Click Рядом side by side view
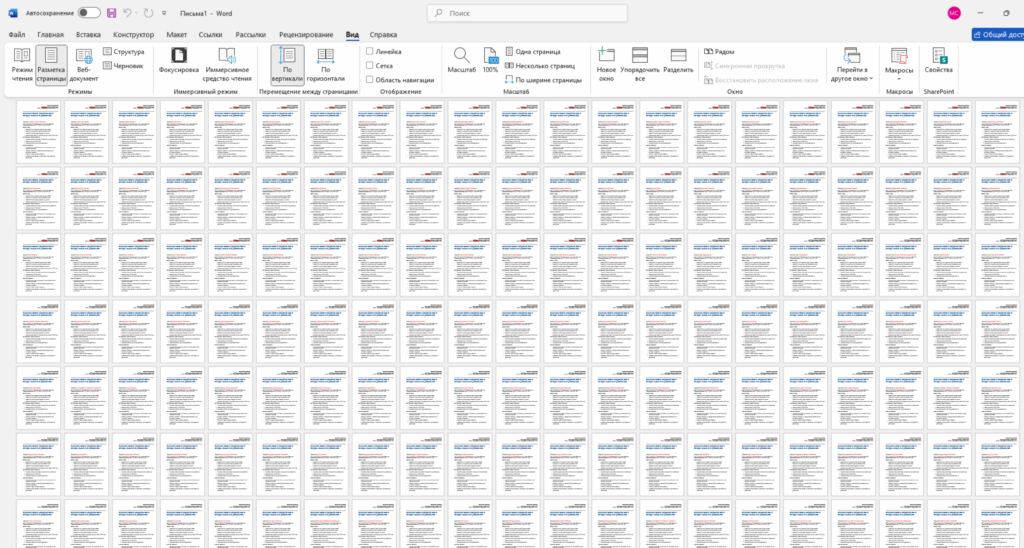1024x548 pixels. 719,52
